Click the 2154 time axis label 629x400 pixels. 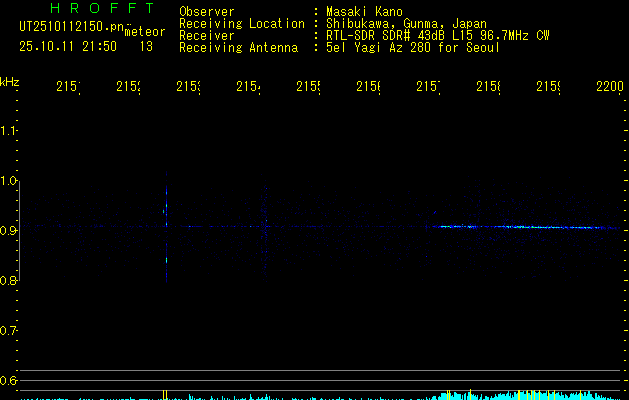point(248,86)
